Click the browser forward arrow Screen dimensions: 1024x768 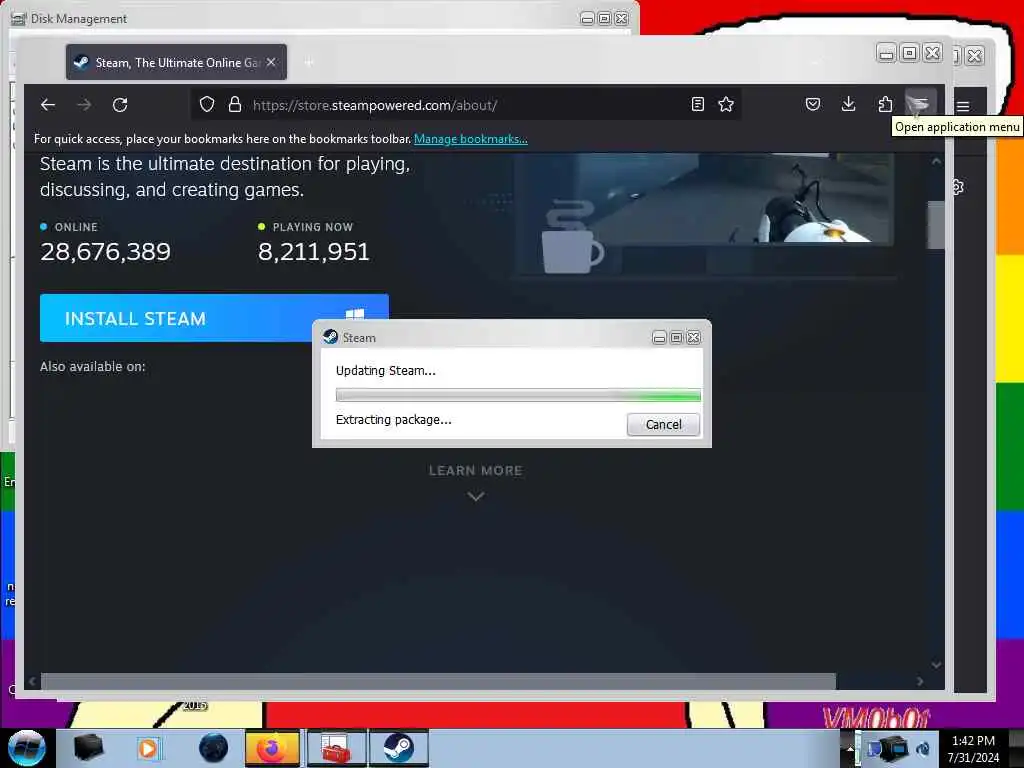coord(84,104)
